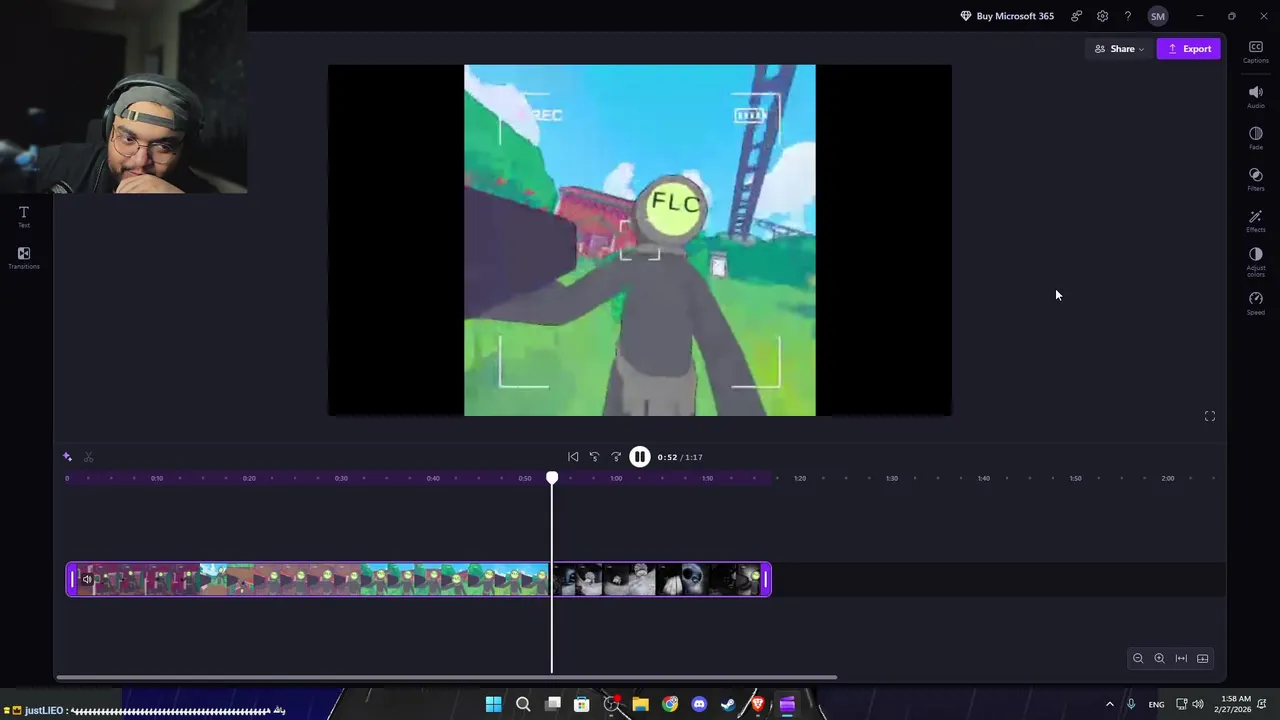
Task: Click the video preview canvas
Action: point(640,240)
